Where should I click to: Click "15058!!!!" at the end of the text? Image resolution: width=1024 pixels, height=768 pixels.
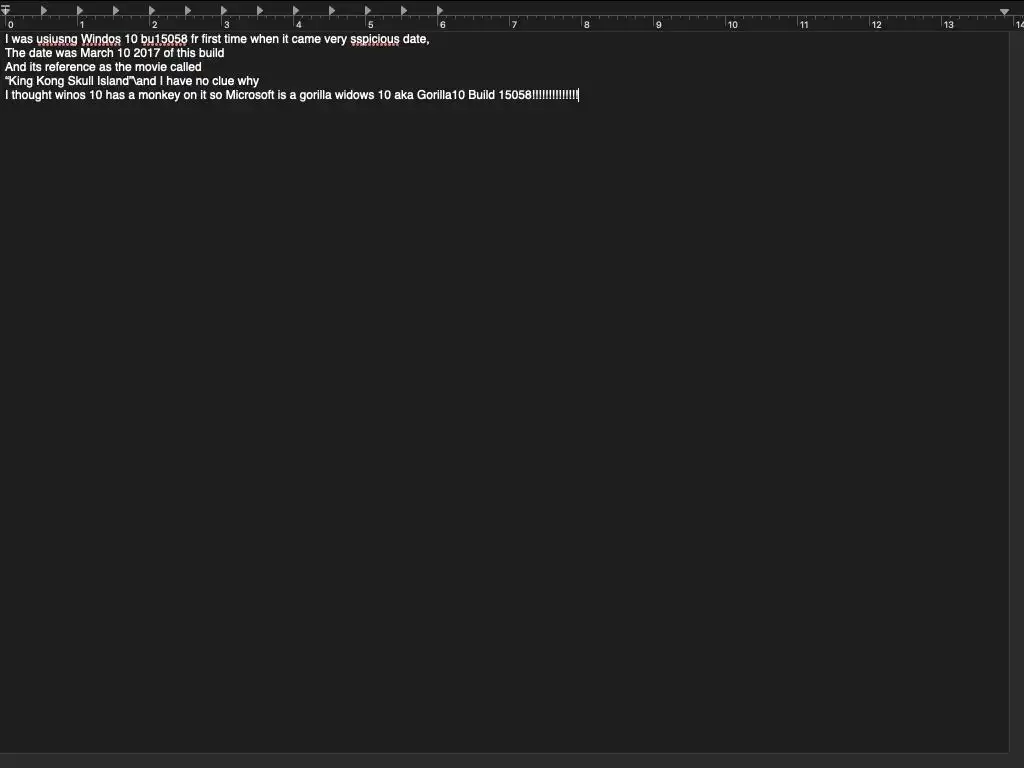[538, 95]
